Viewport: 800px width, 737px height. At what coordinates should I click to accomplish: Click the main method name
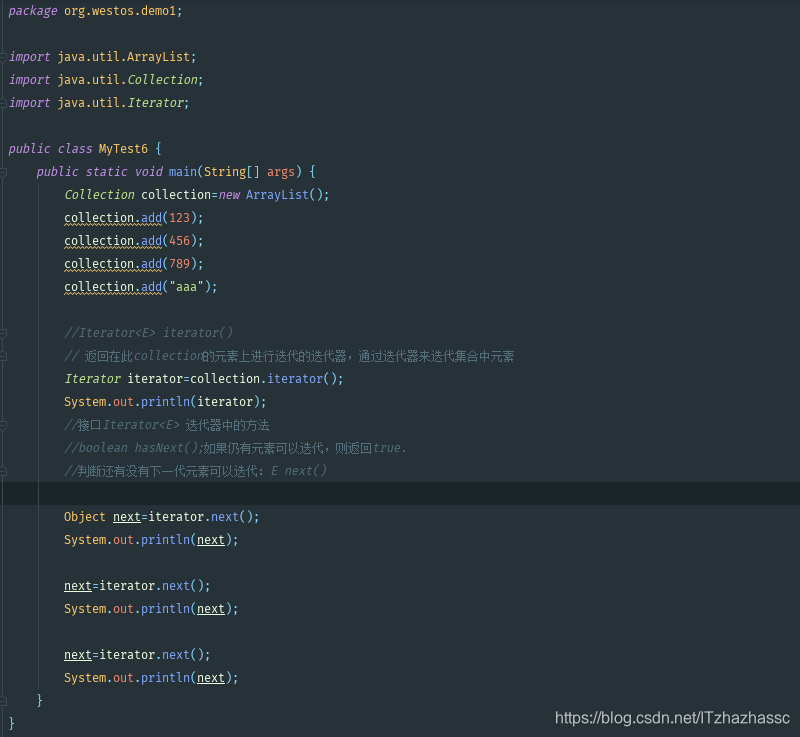click(x=183, y=172)
